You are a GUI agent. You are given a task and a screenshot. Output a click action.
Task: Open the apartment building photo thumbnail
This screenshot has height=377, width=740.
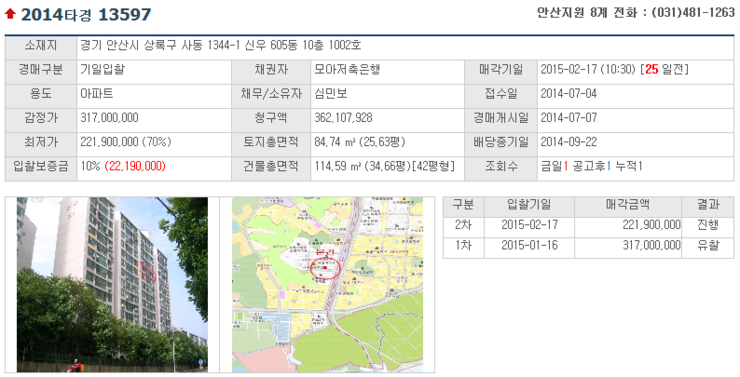(112, 285)
